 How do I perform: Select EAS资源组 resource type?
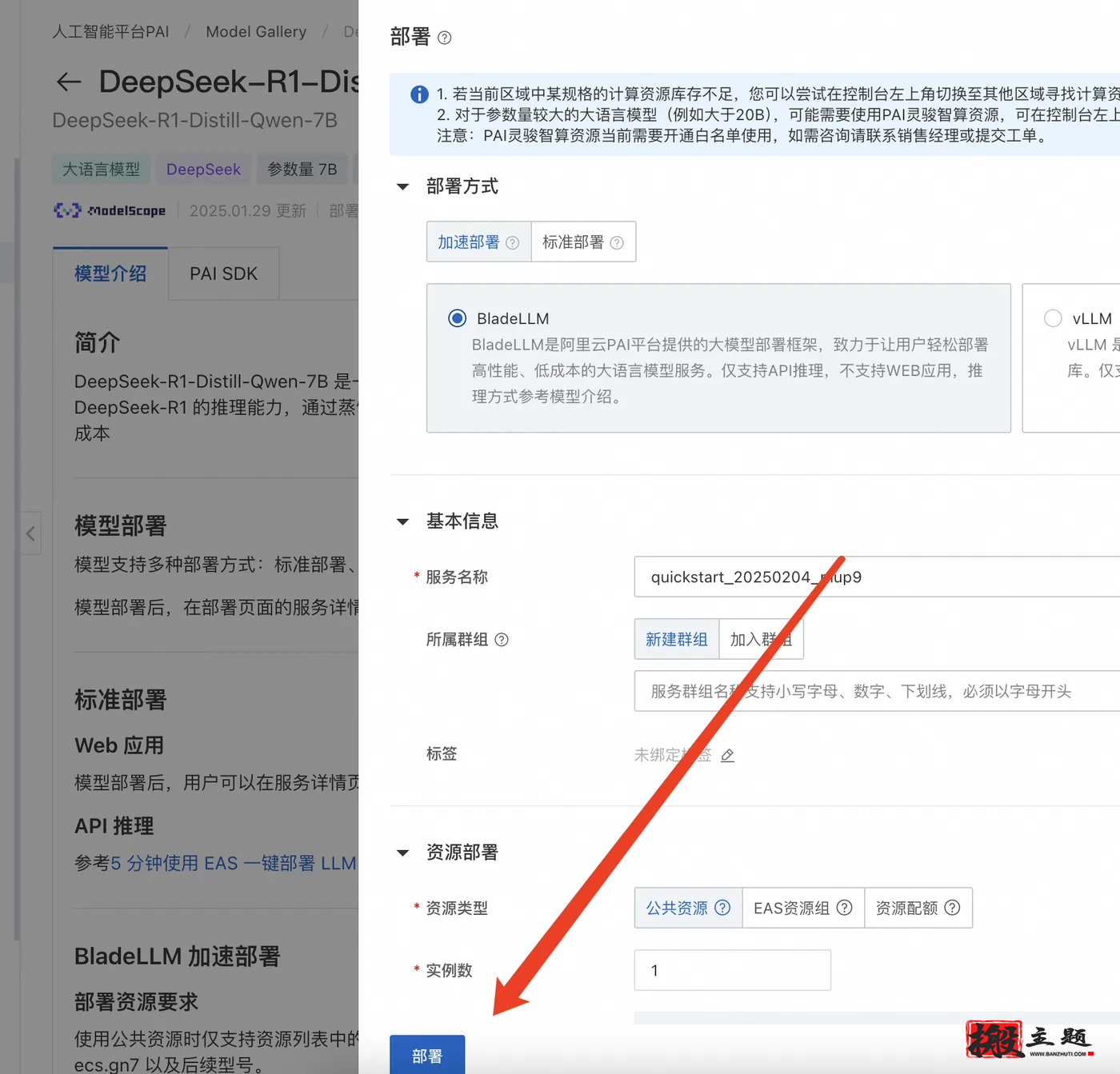coord(803,908)
